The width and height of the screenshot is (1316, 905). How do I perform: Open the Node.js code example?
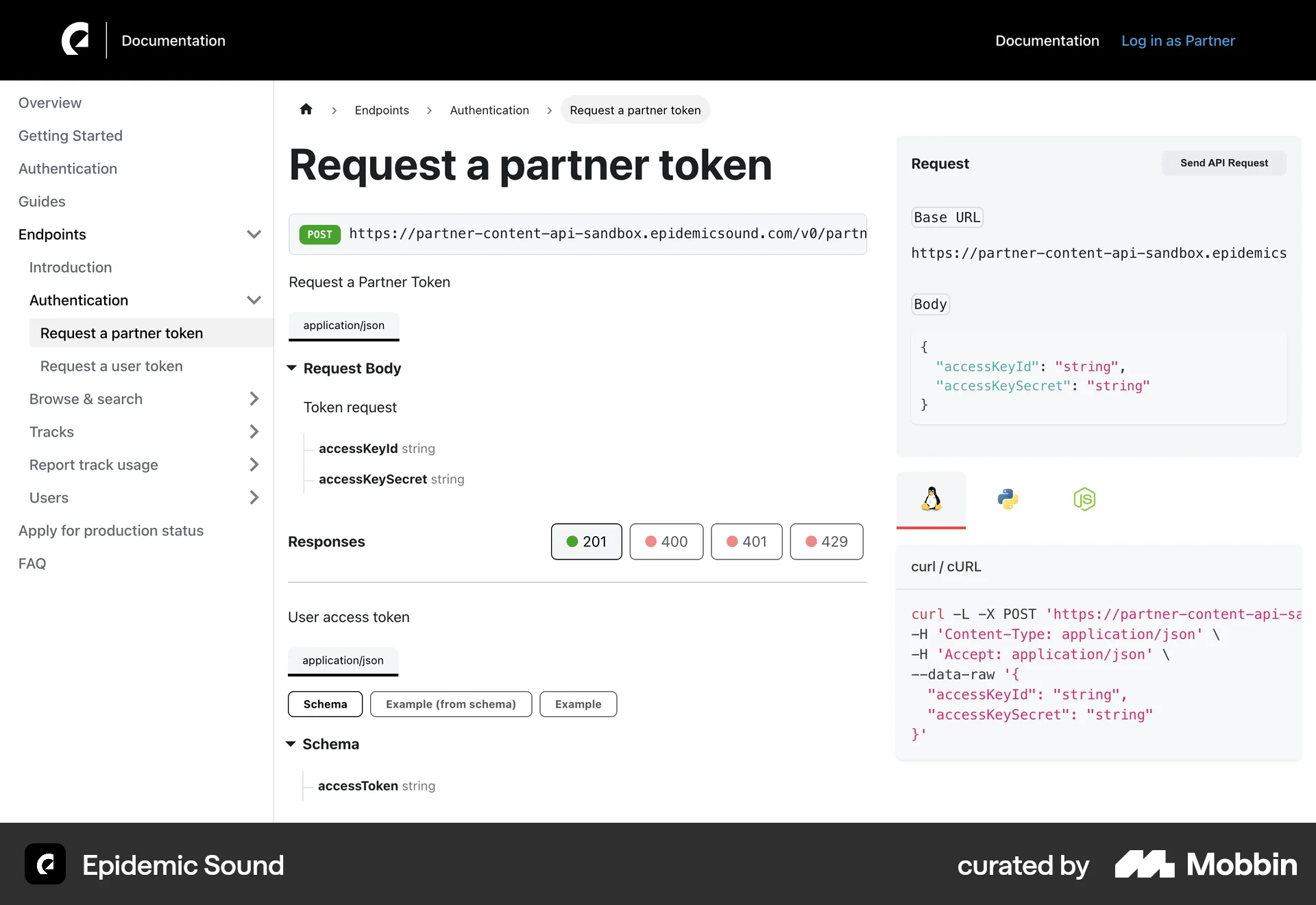(x=1084, y=500)
